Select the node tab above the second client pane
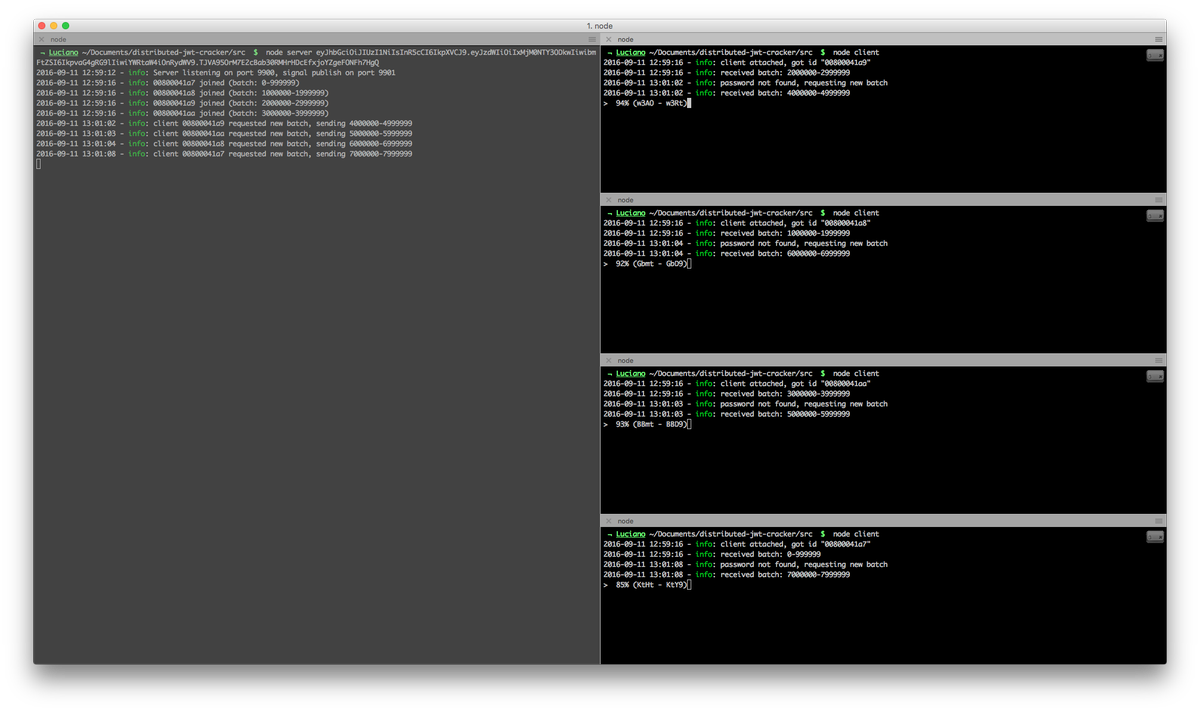The width and height of the screenshot is (1200, 712). click(x=624, y=199)
